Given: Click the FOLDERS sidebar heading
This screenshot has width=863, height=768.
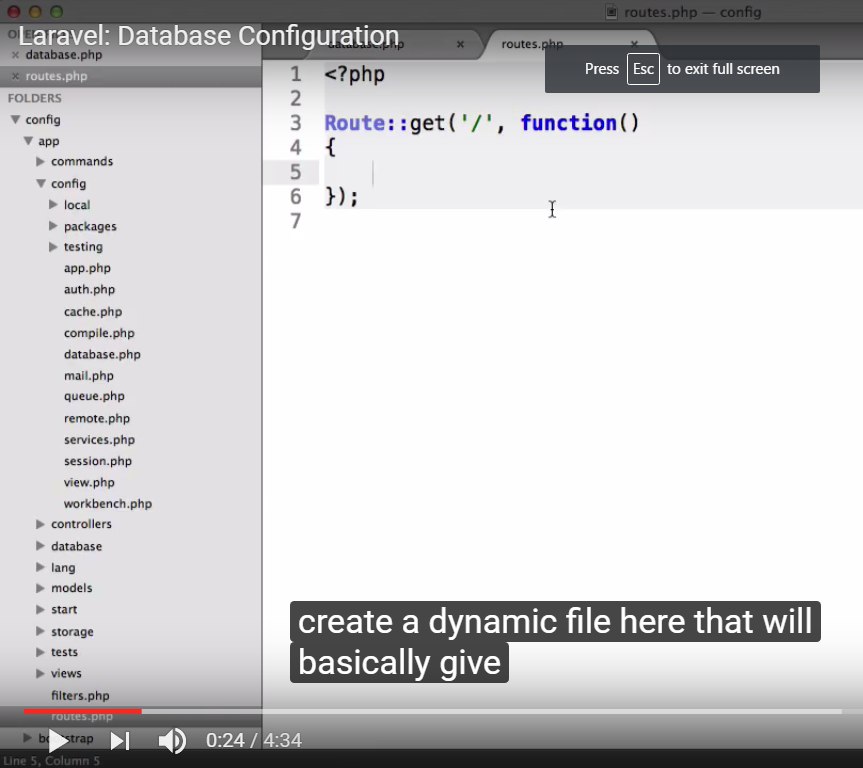Looking at the screenshot, I should 35,98.
